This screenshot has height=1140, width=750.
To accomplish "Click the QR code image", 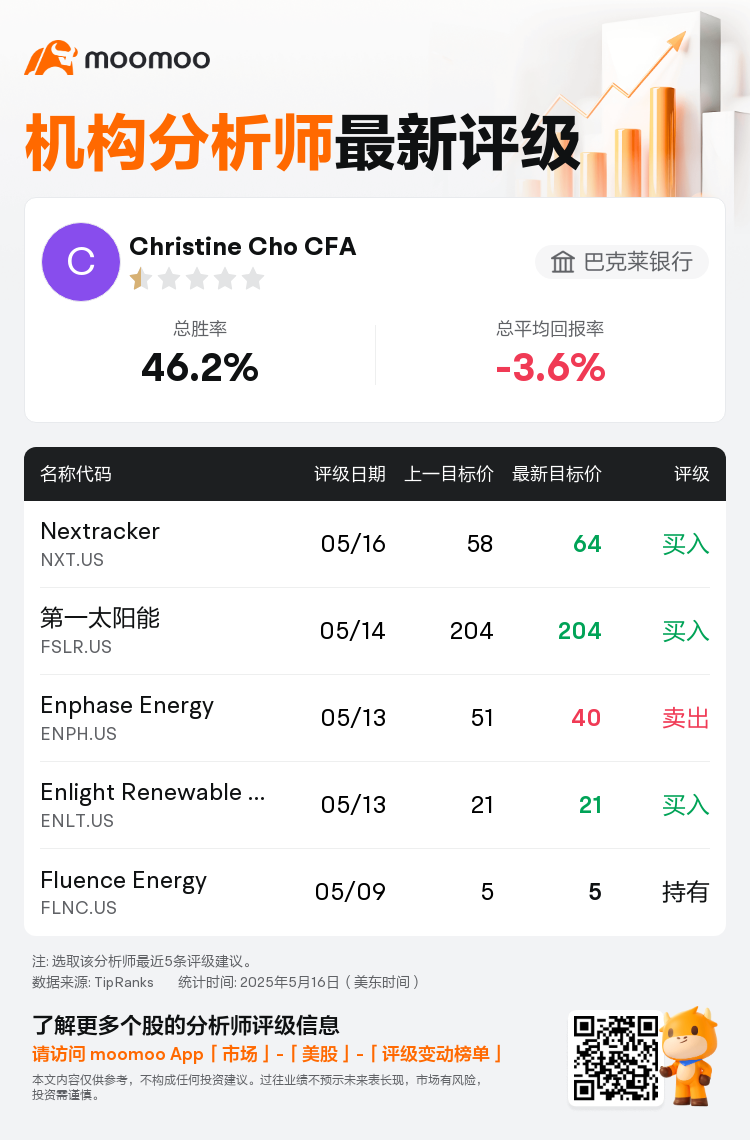I will click(616, 1058).
